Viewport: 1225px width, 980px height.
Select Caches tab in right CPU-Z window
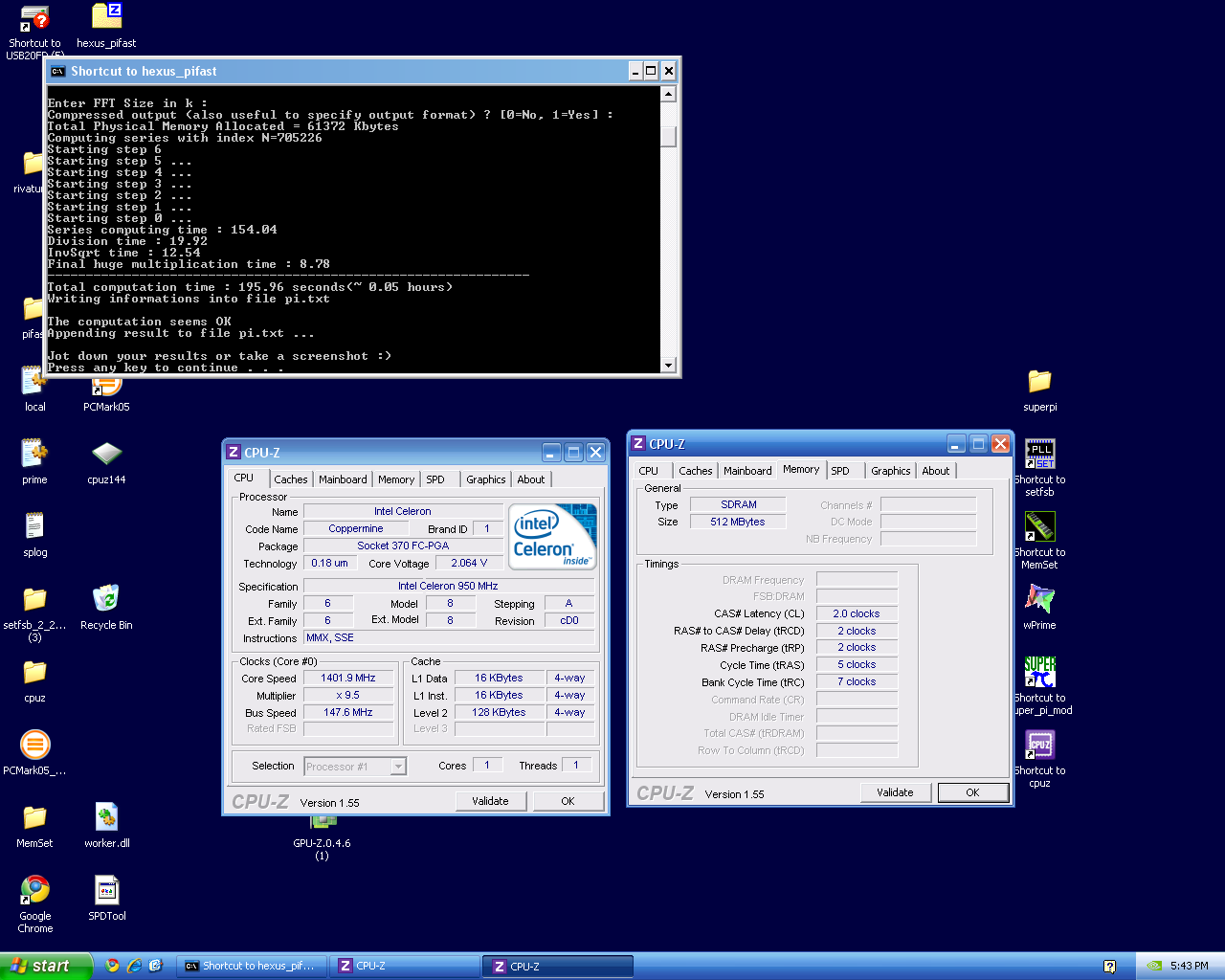coord(696,471)
